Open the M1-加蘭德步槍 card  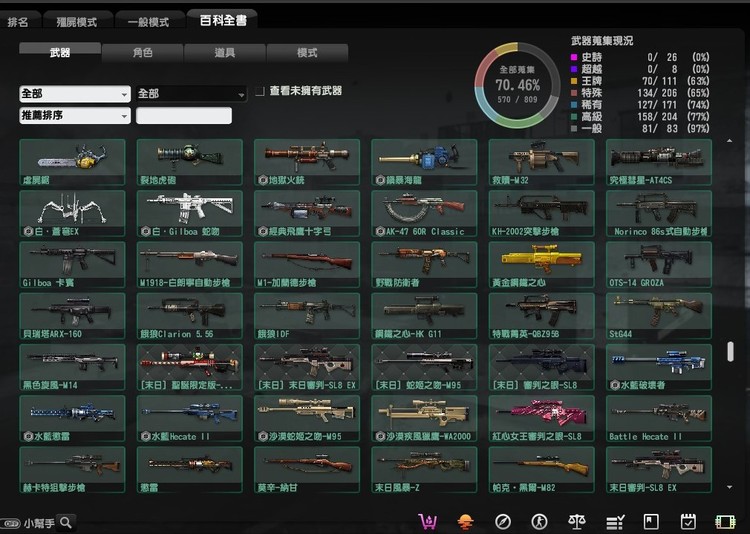pos(307,265)
